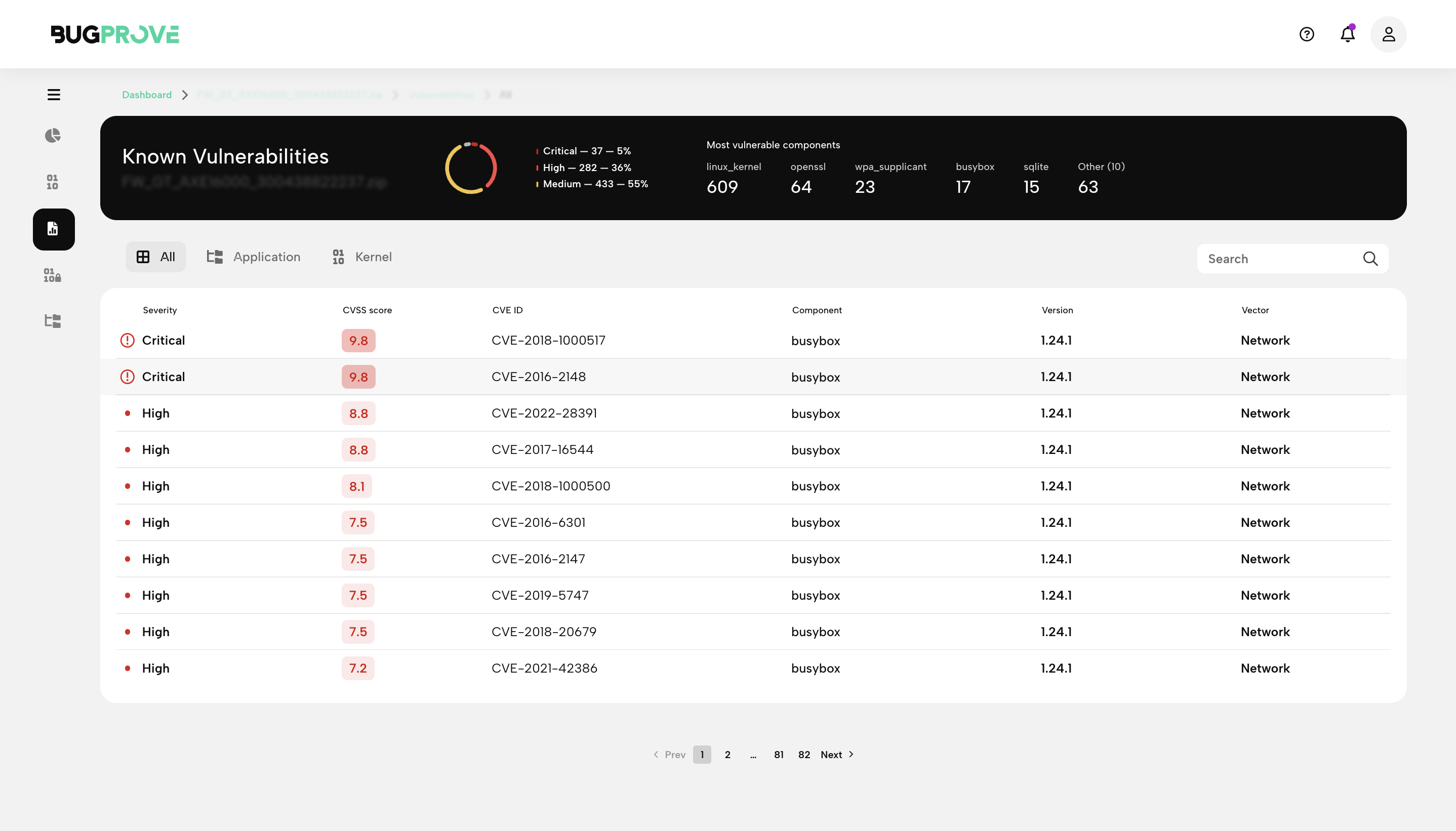
Task: Switch to the Kernel filter tab
Action: point(361,256)
